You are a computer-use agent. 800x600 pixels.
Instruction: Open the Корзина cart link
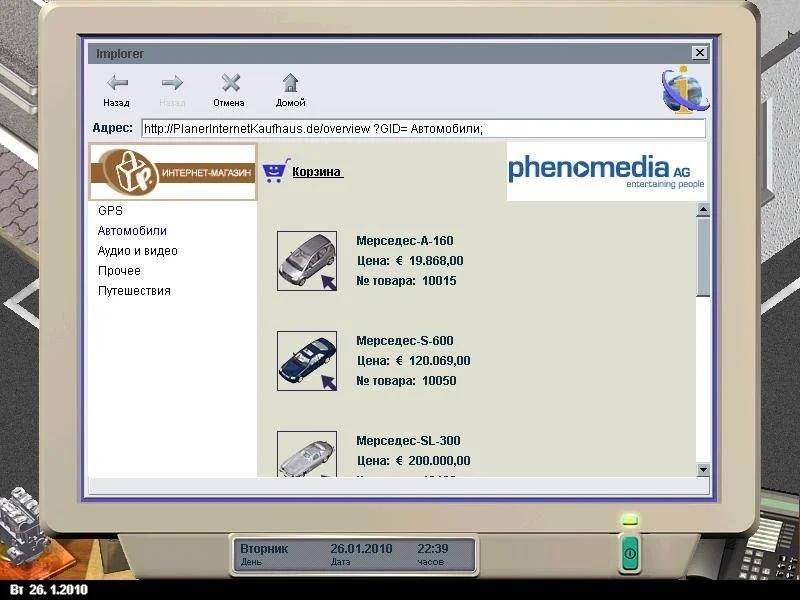[317, 172]
